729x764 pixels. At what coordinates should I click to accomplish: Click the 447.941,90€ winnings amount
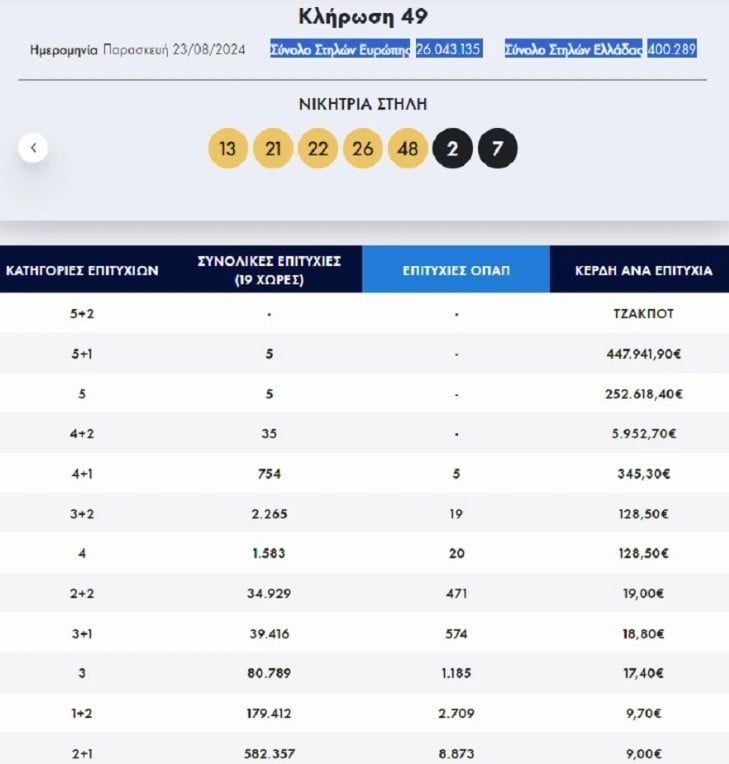pos(643,354)
